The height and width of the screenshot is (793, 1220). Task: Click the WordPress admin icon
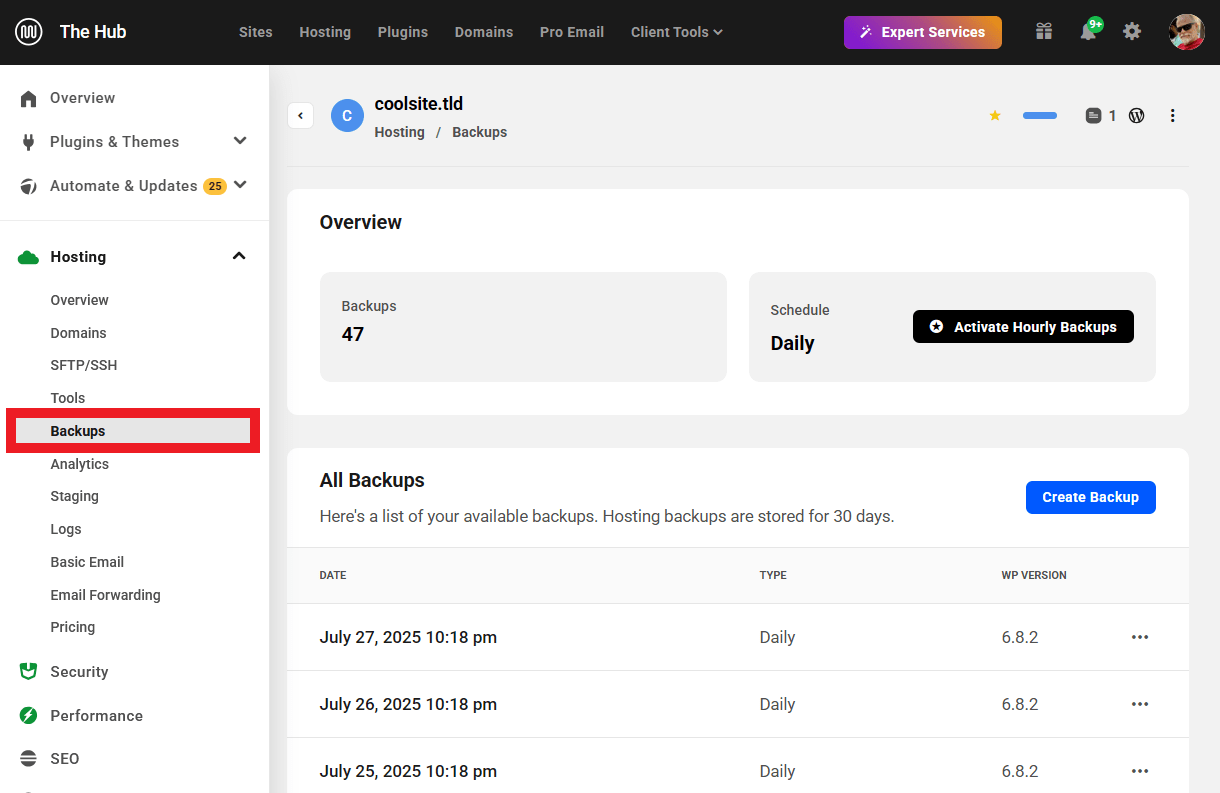point(1136,116)
